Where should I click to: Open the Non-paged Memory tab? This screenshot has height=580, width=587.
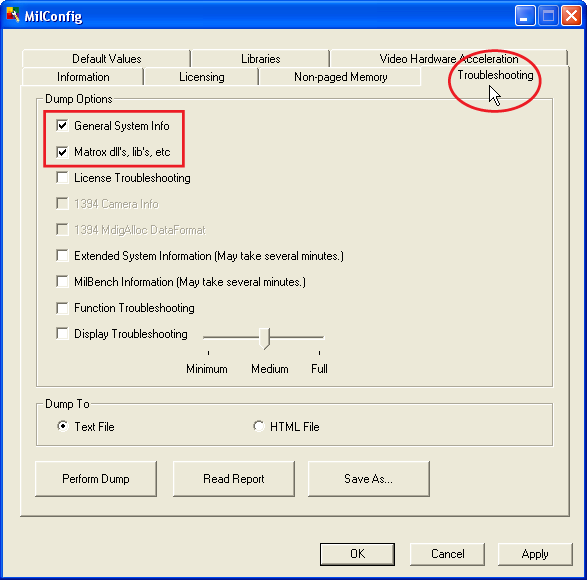(340, 77)
